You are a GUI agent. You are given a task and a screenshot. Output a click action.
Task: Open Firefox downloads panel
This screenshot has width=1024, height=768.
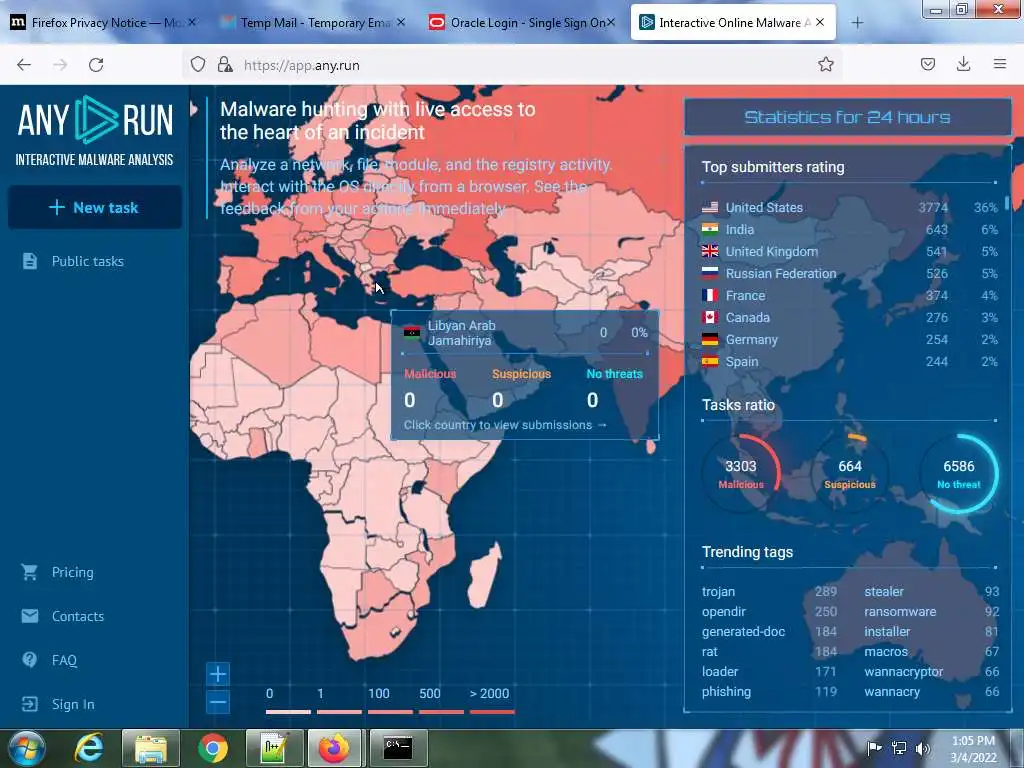[x=963, y=64]
